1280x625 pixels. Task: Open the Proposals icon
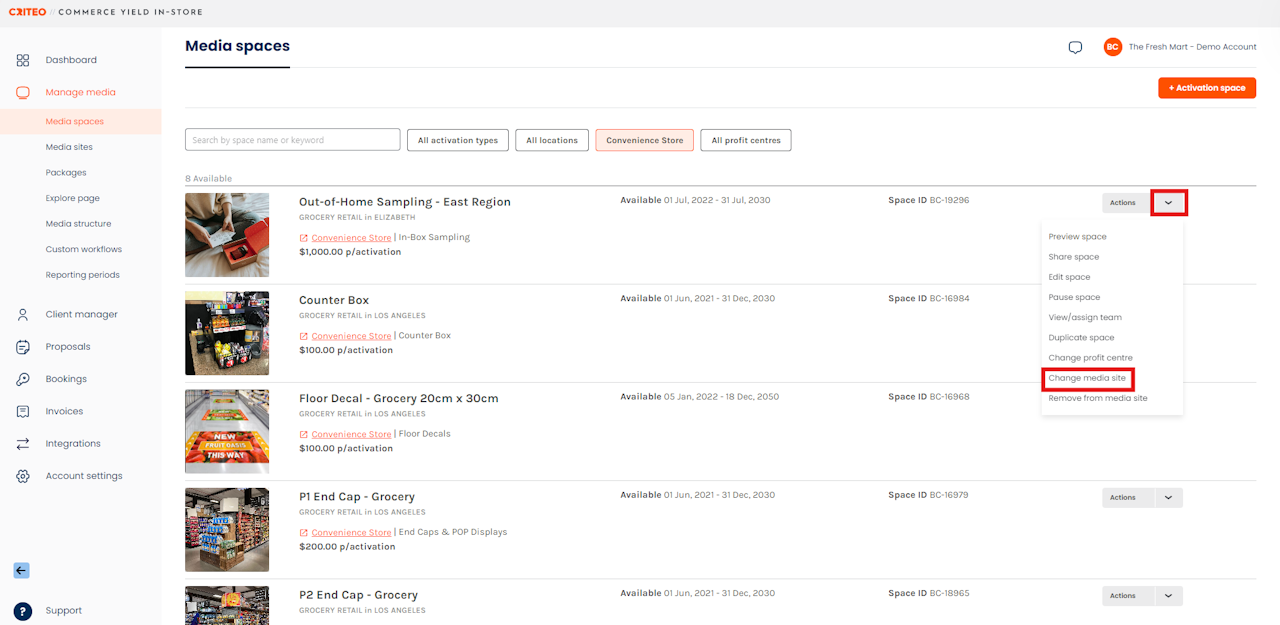[x=23, y=347]
